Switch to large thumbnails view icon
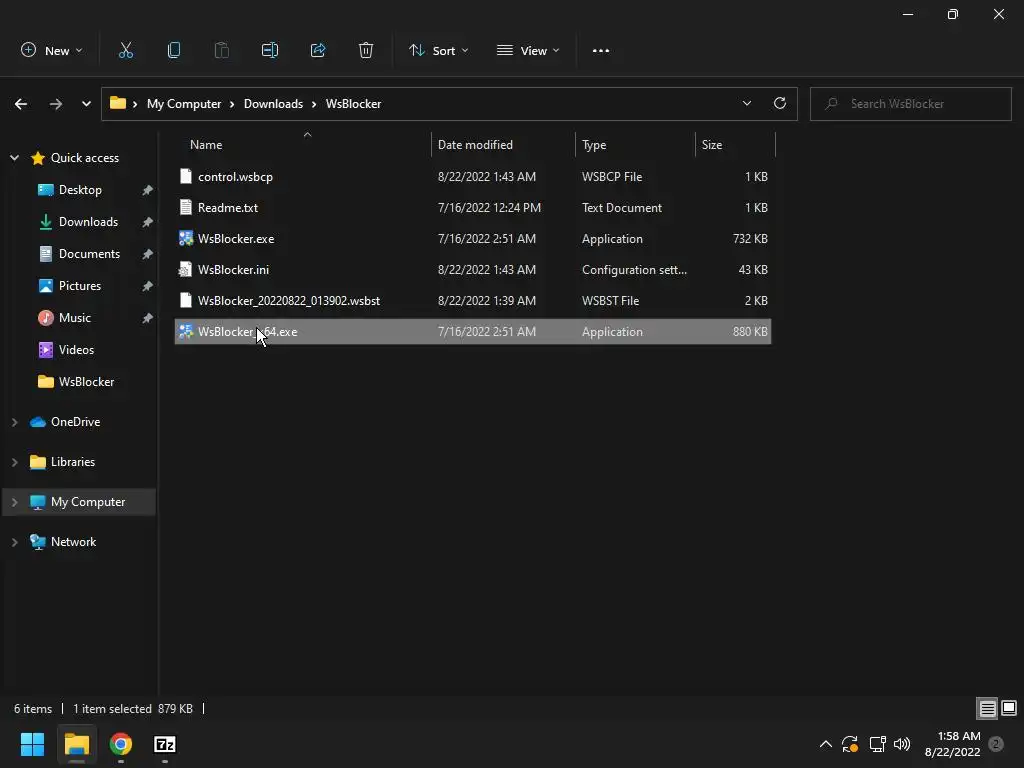1024x768 pixels. coord(1009,709)
